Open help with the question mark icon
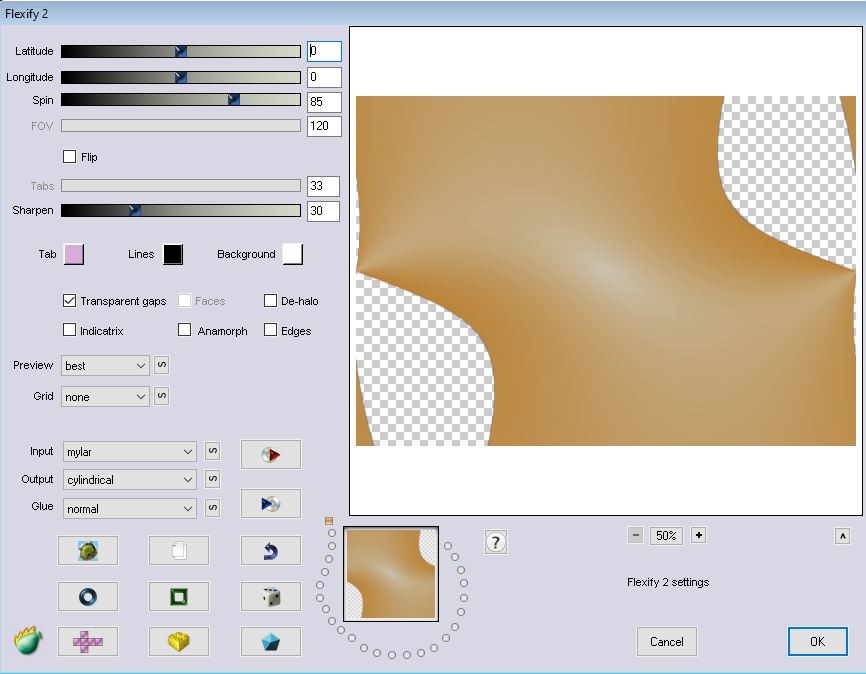 [x=496, y=543]
